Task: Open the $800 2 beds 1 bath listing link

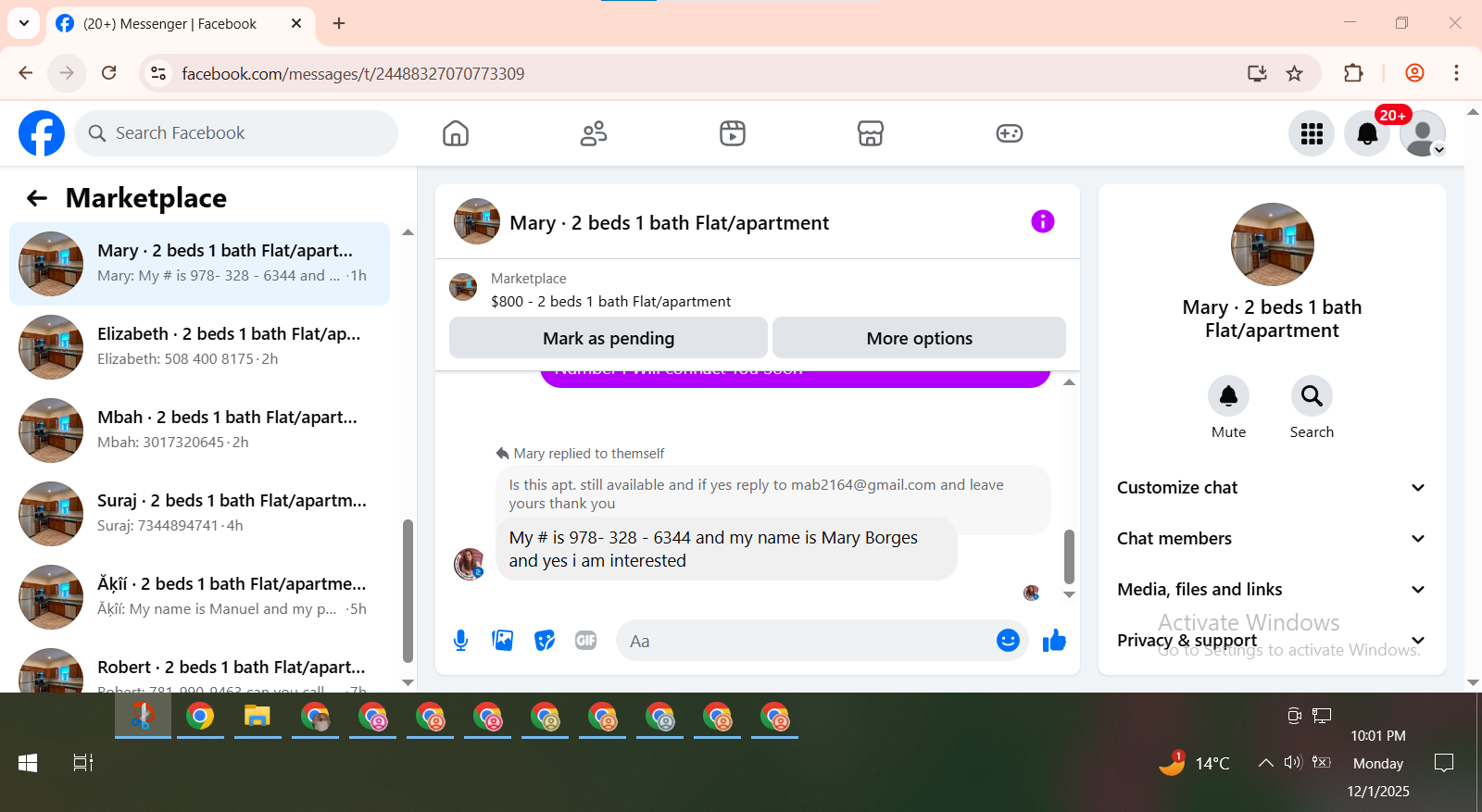Action: 610,301
